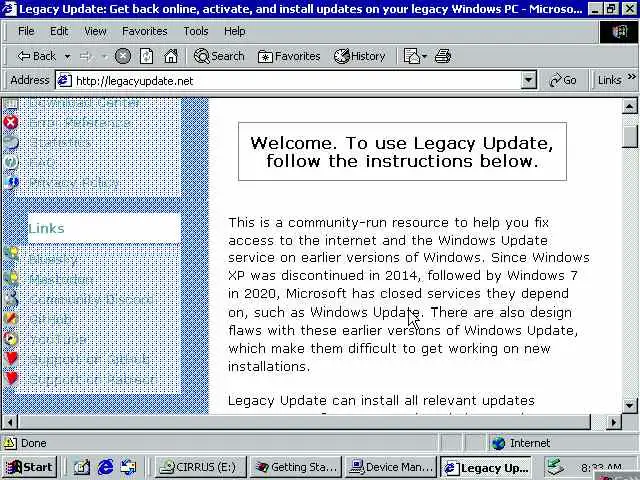The image size is (640, 480).
Task: Open Support on GitHub link
Action: coord(89,360)
